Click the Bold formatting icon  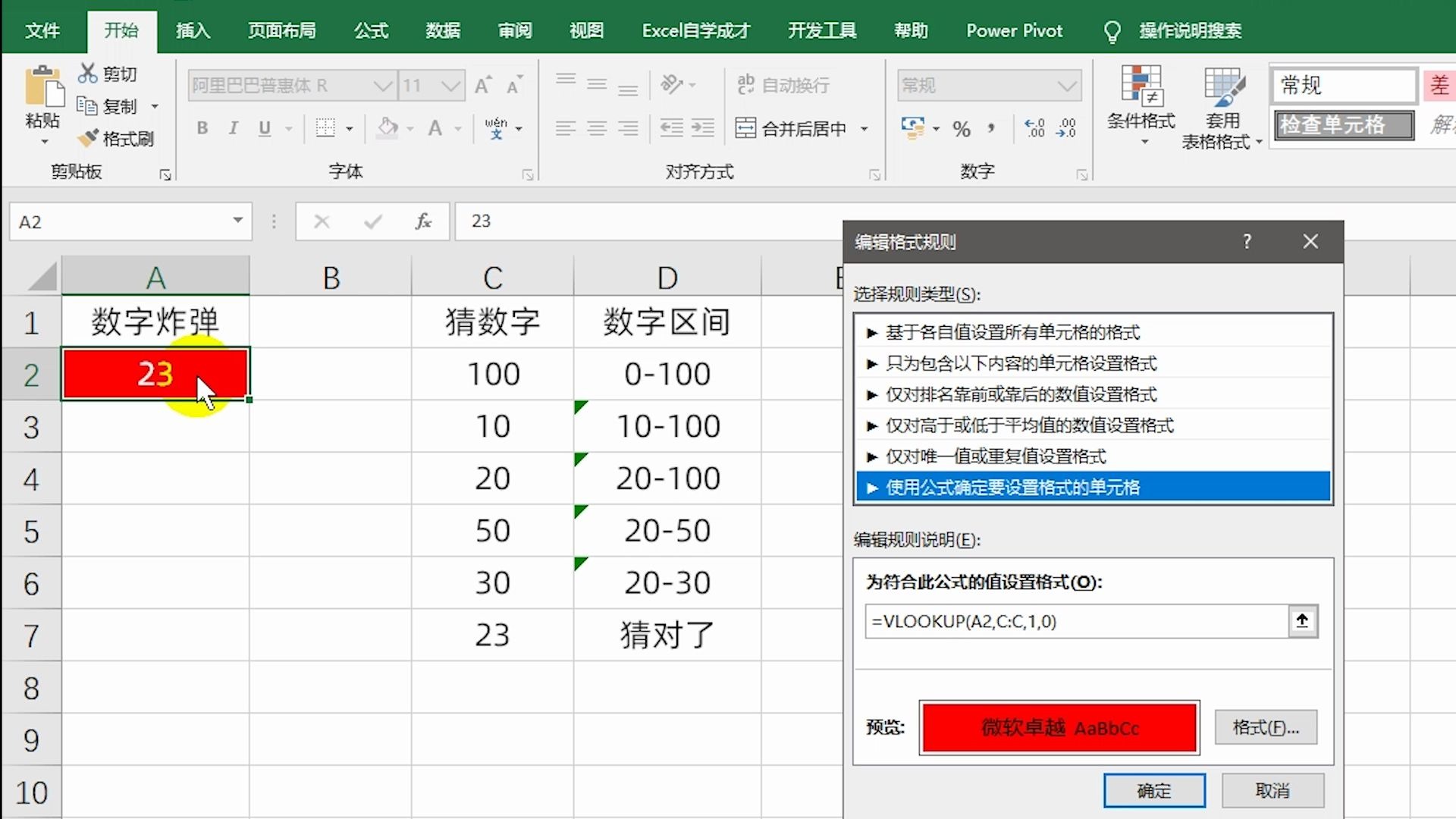click(x=203, y=128)
